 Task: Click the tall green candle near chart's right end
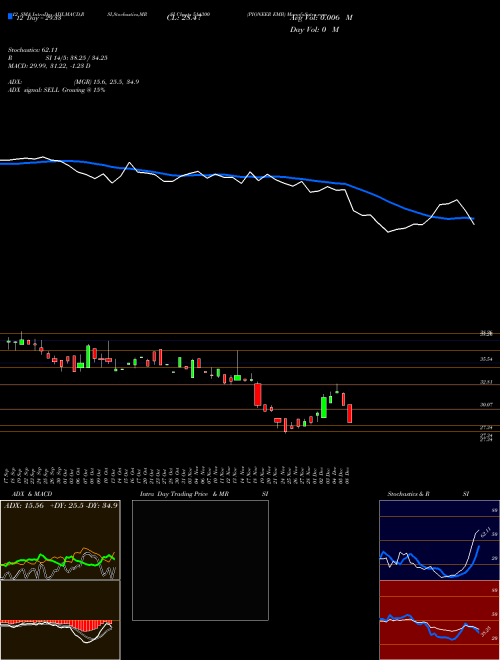[x=324, y=407]
